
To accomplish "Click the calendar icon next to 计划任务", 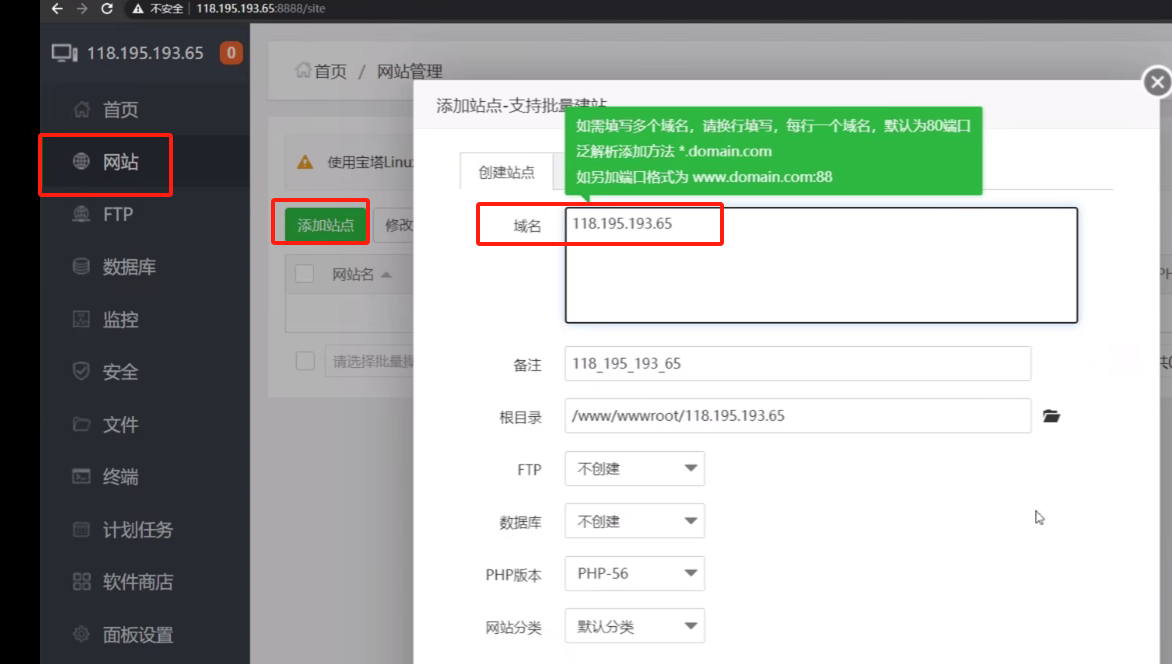I will click(81, 529).
